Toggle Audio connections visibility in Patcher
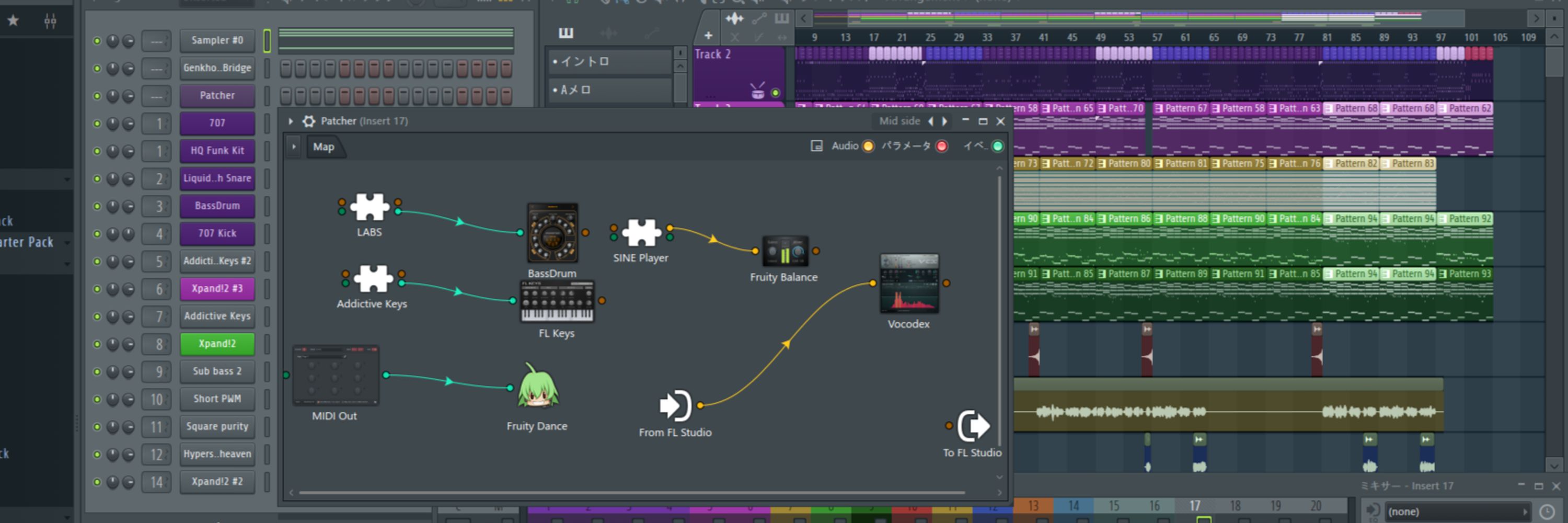Screen dimensions: 1568x523 click(x=868, y=146)
